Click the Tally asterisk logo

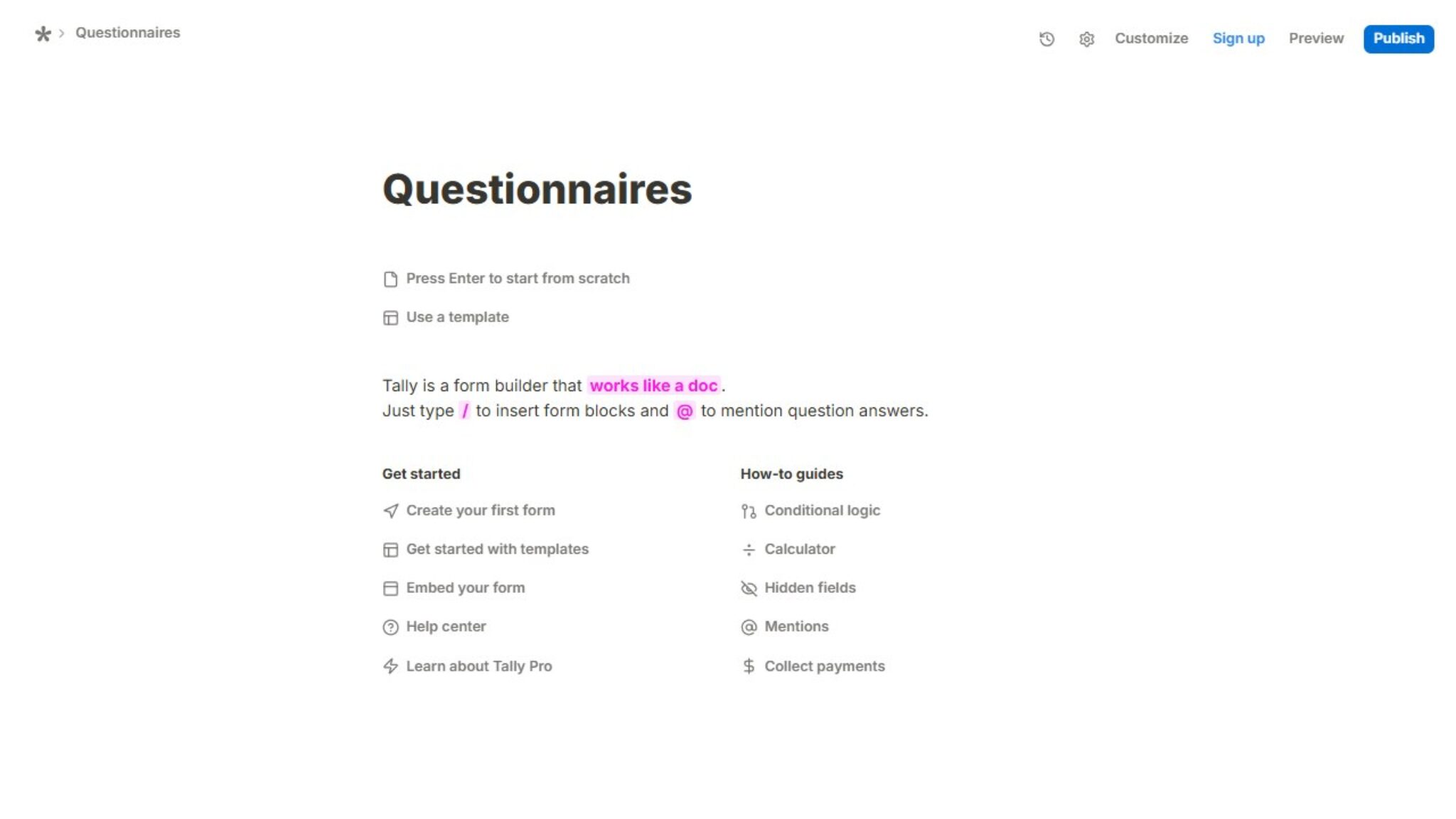click(x=42, y=32)
